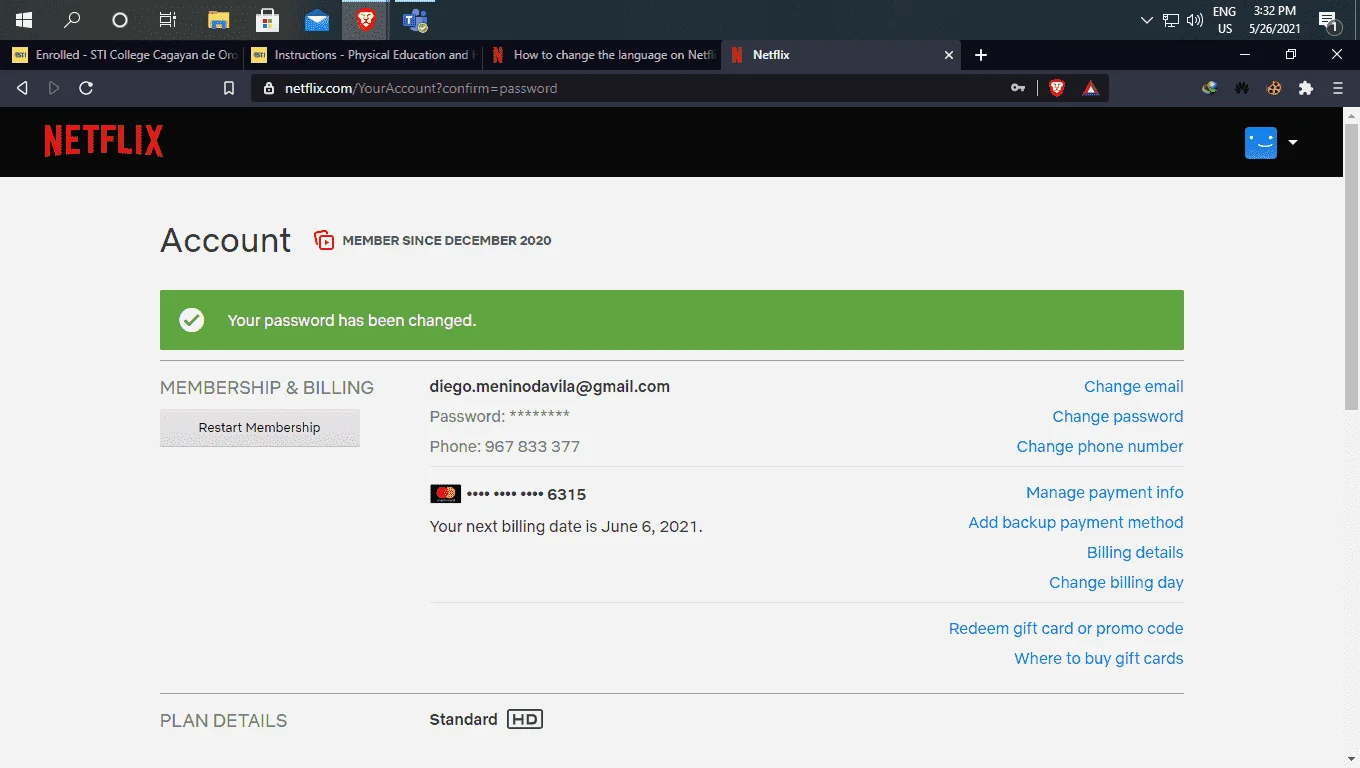Open the Windows Start menu
1360x768 pixels.
click(x=24, y=20)
